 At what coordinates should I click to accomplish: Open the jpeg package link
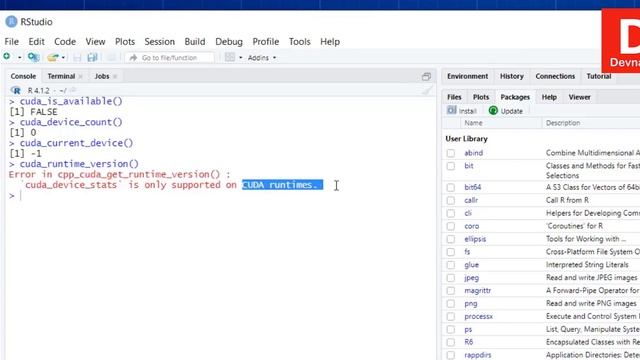[471, 278]
